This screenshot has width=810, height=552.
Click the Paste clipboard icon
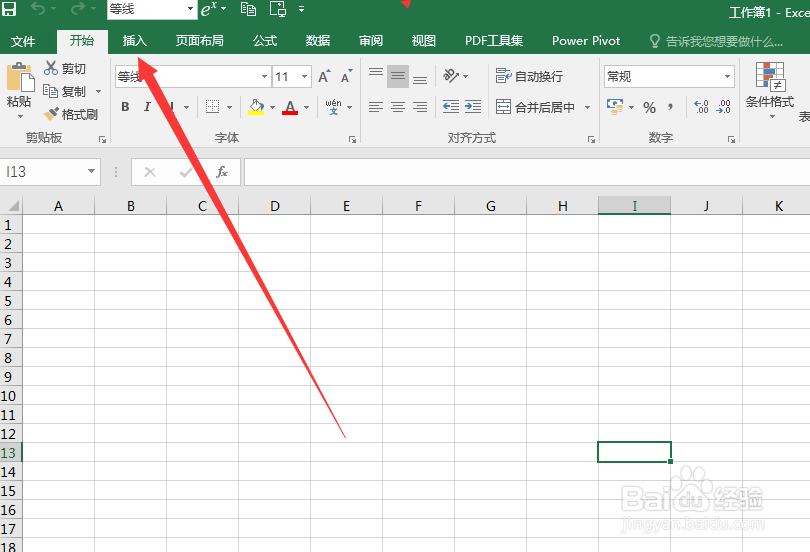[x=20, y=78]
